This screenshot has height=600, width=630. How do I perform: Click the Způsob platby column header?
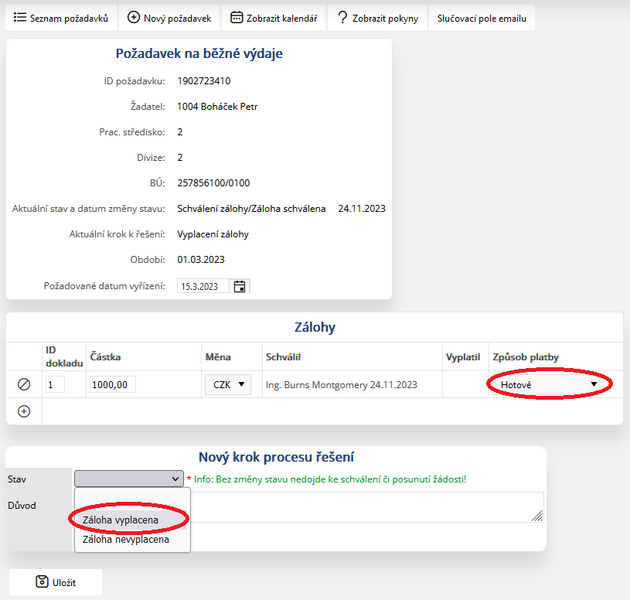pyautogui.click(x=526, y=357)
